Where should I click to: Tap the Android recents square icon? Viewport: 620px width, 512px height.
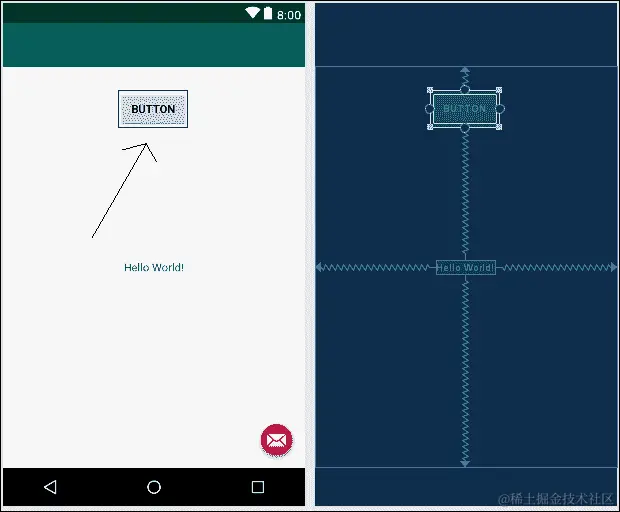pyautogui.click(x=258, y=487)
